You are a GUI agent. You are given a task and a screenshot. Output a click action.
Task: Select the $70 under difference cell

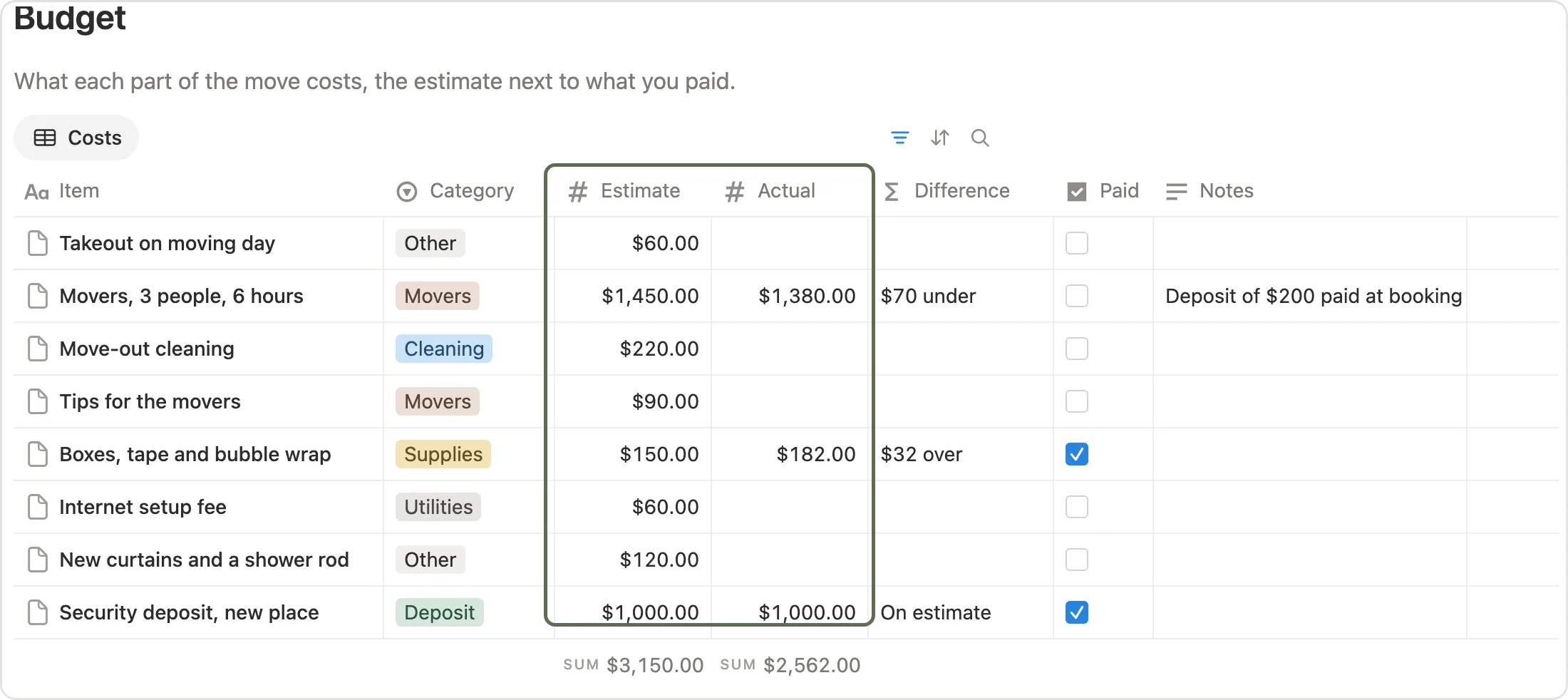(961, 296)
